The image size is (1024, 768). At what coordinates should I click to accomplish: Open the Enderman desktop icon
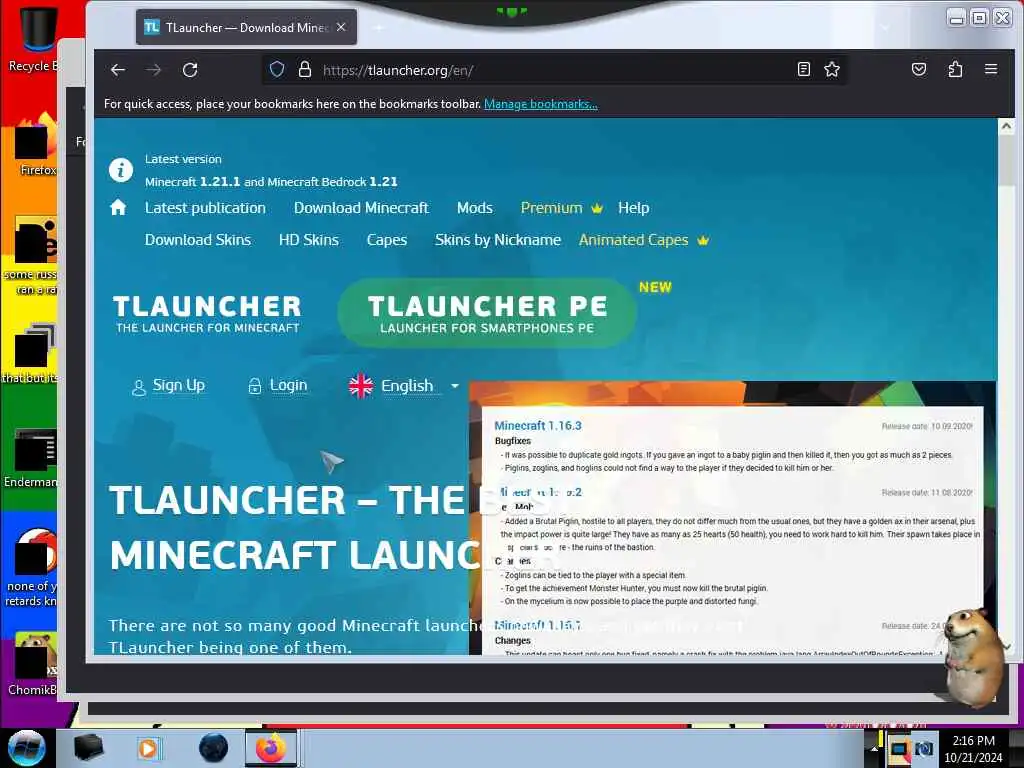[31, 458]
